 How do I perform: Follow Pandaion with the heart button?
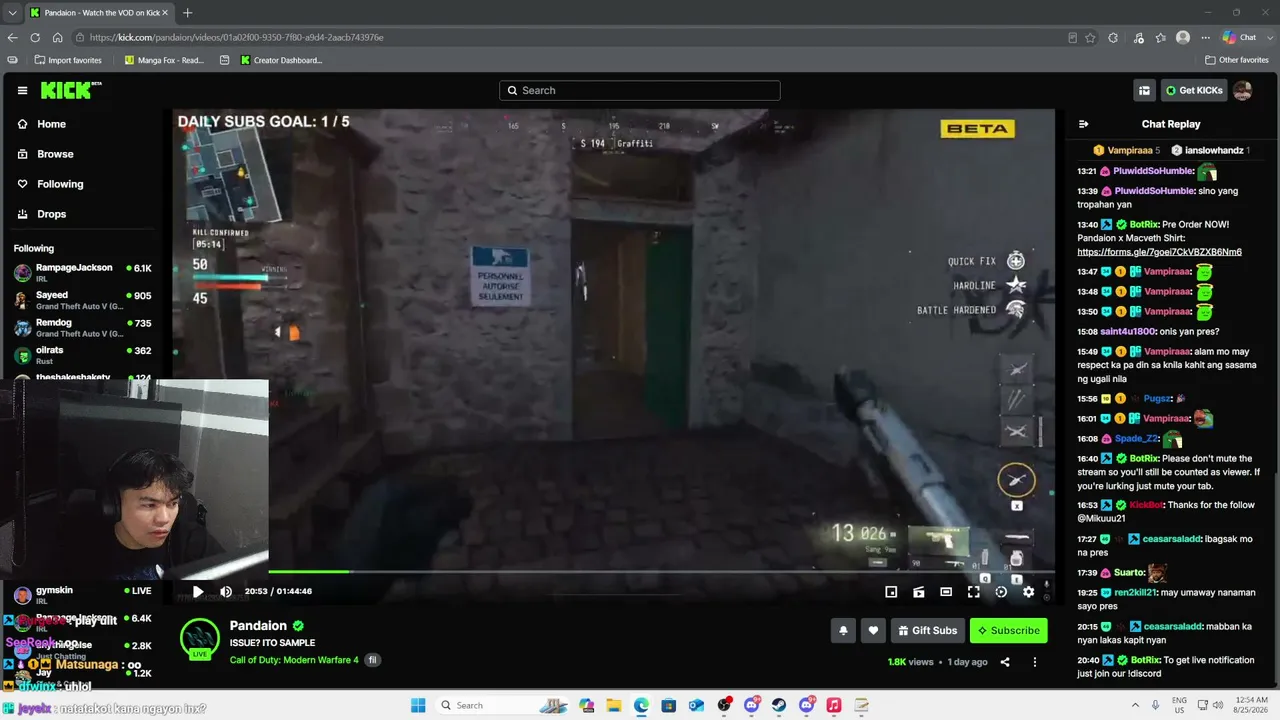click(873, 630)
